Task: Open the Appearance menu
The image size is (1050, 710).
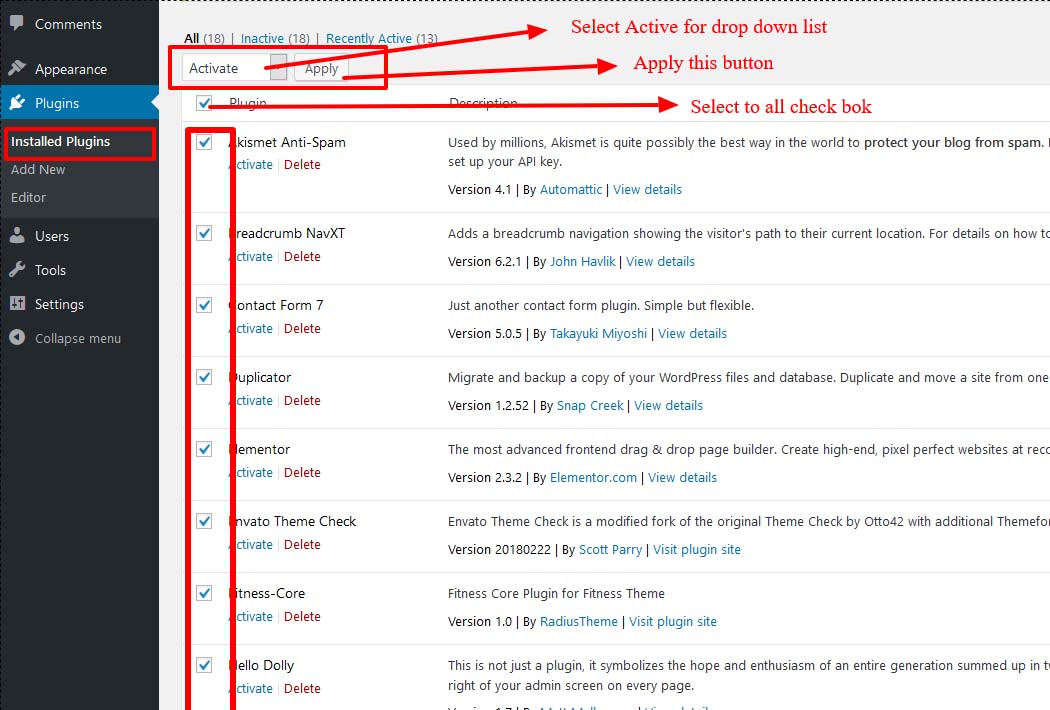Action: tap(71, 69)
